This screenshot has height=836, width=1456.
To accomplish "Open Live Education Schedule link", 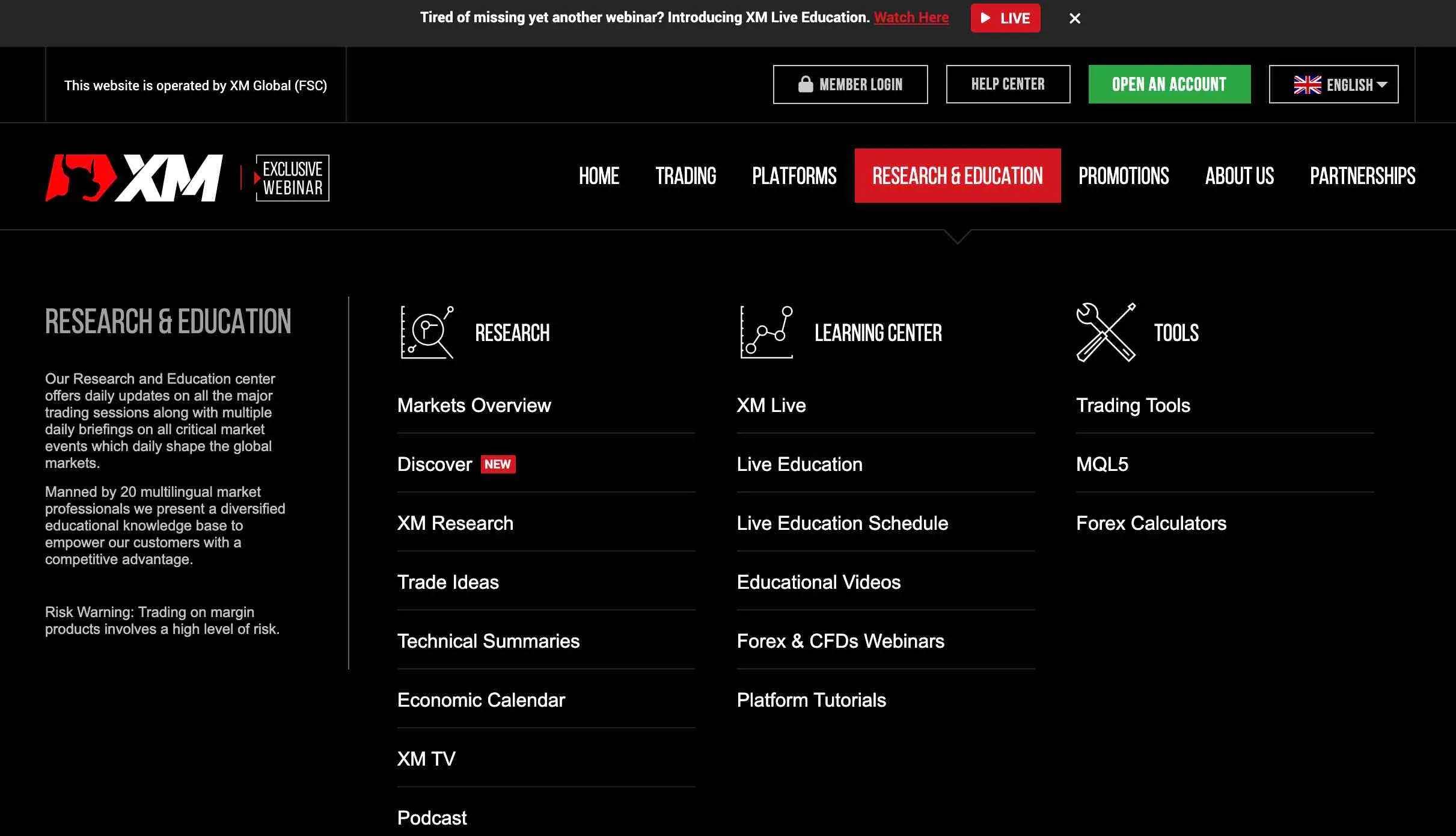I will click(x=842, y=523).
